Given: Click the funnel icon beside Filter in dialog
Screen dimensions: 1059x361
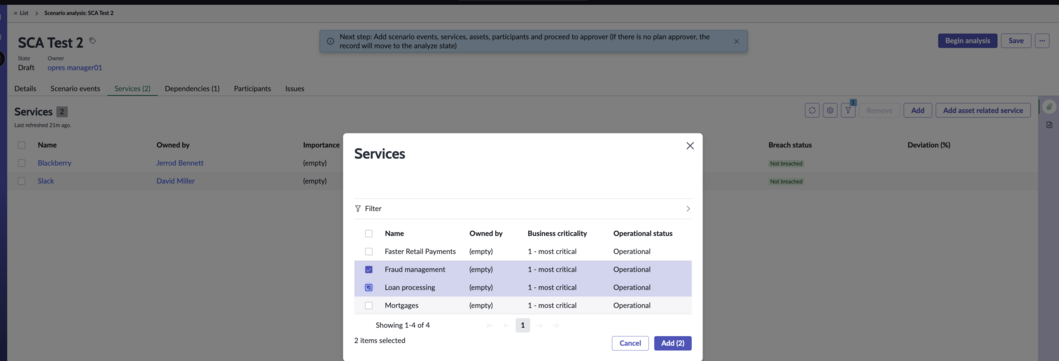Looking at the screenshot, I should 358,209.
